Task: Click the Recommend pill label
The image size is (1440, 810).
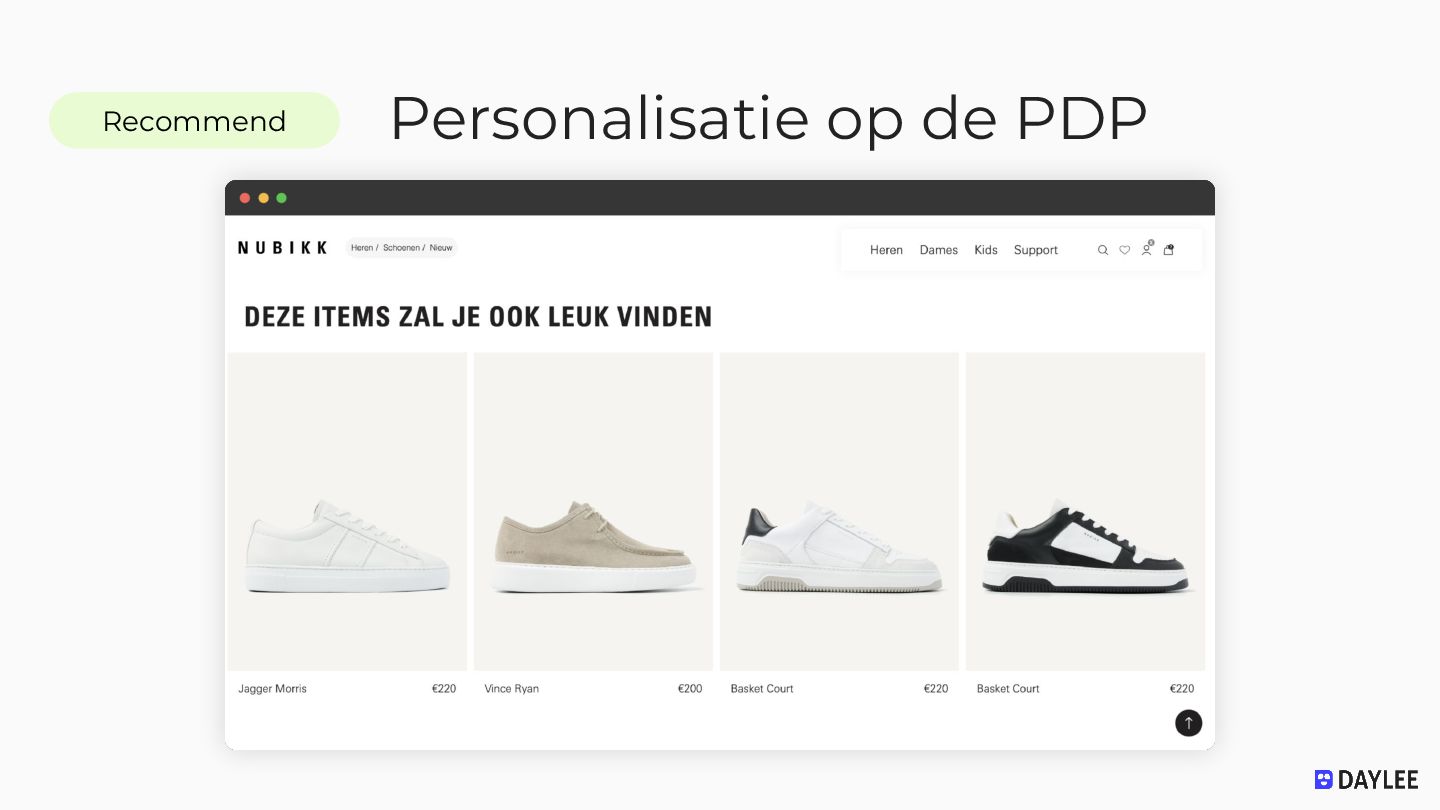Action: pyautogui.click(x=194, y=121)
